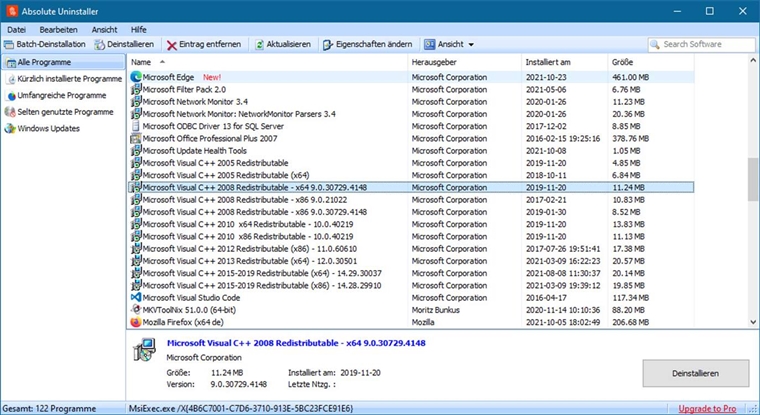Open the Bearbeiten menu
Viewport: 760px width, 415px height.
(x=59, y=30)
